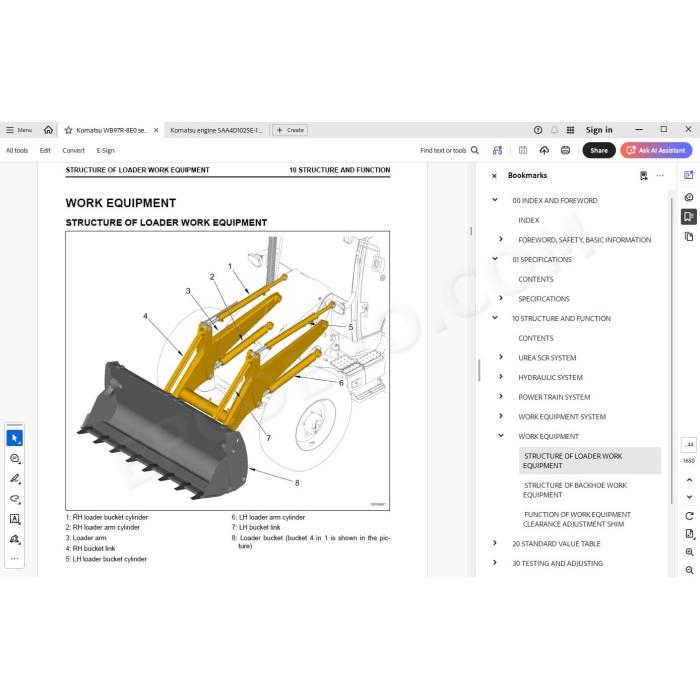Open the notifications bell icon
Image resolution: width=700 pixels, height=700 pixels.
click(x=554, y=130)
